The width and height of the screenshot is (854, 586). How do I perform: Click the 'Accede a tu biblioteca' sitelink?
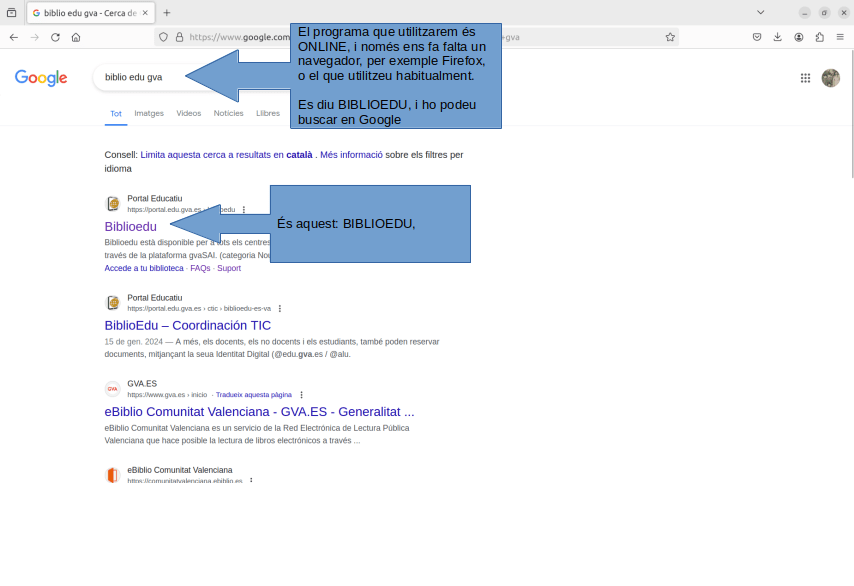[x=144, y=268]
